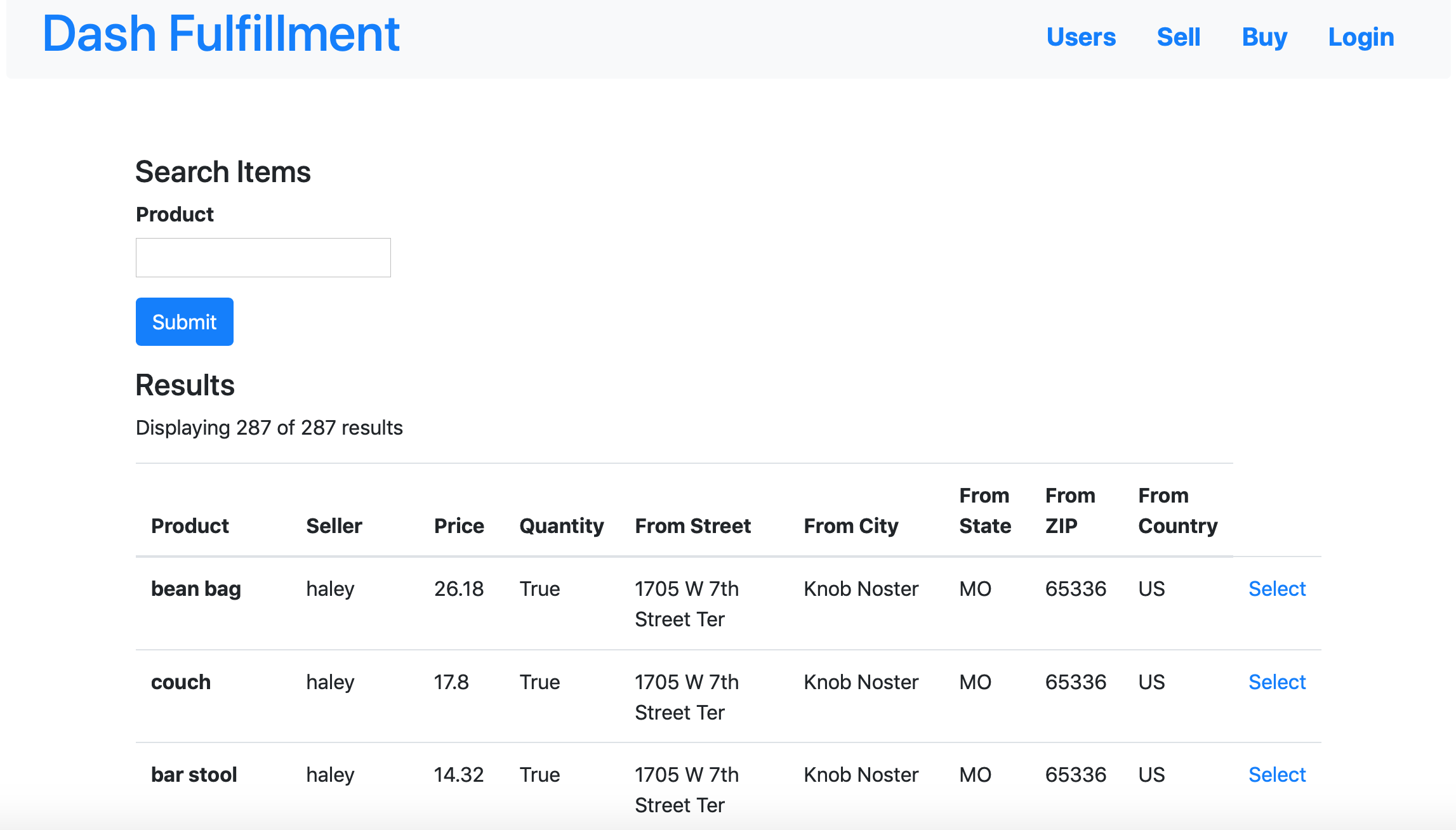Screen dimensions: 1456x830
Task: Click the Login link
Action: tap(1361, 37)
